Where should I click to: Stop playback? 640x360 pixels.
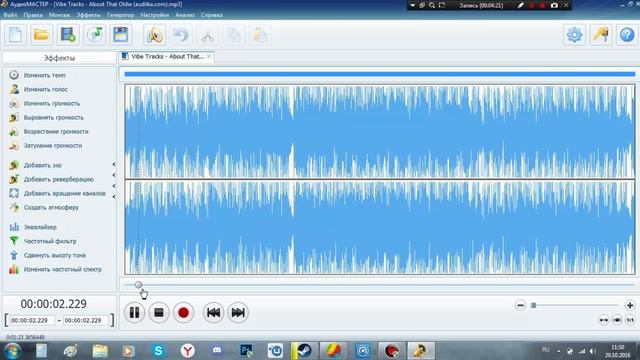coord(159,313)
